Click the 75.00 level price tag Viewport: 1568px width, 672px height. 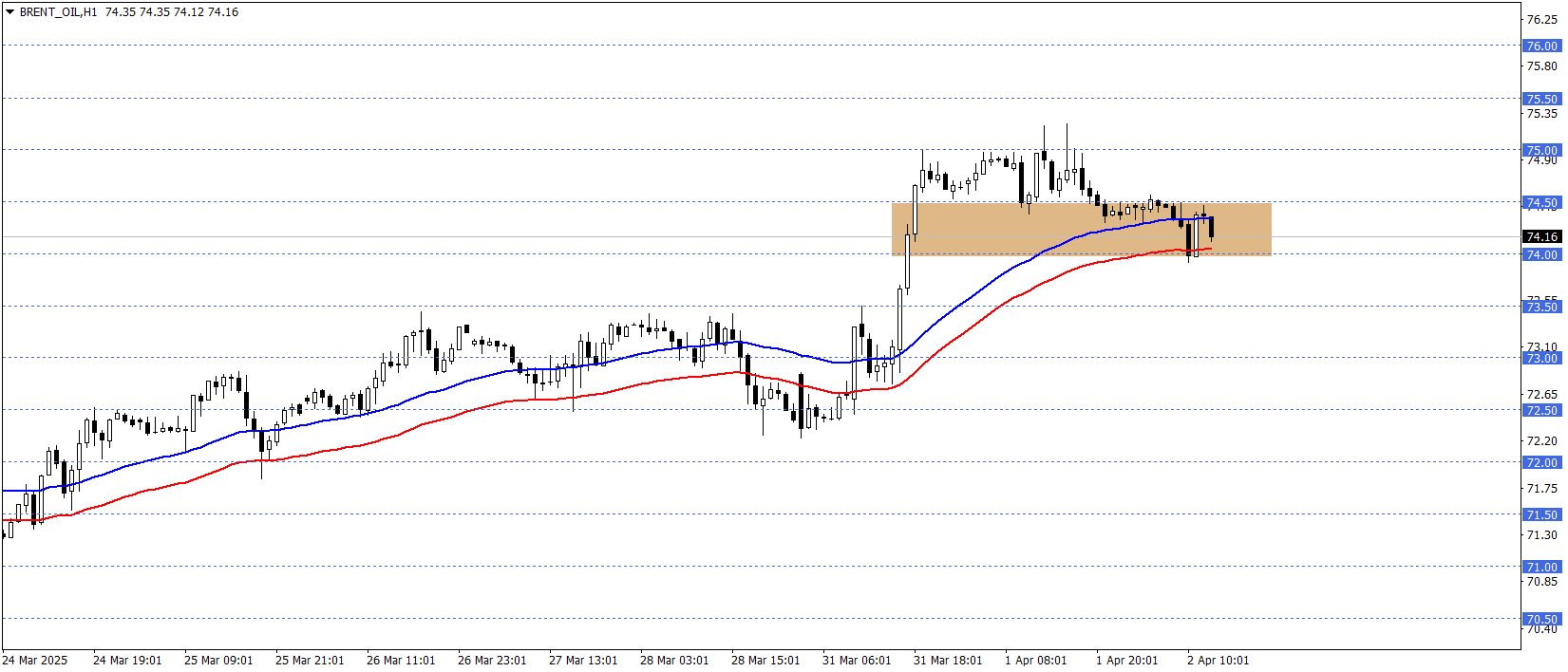coord(1541,150)
